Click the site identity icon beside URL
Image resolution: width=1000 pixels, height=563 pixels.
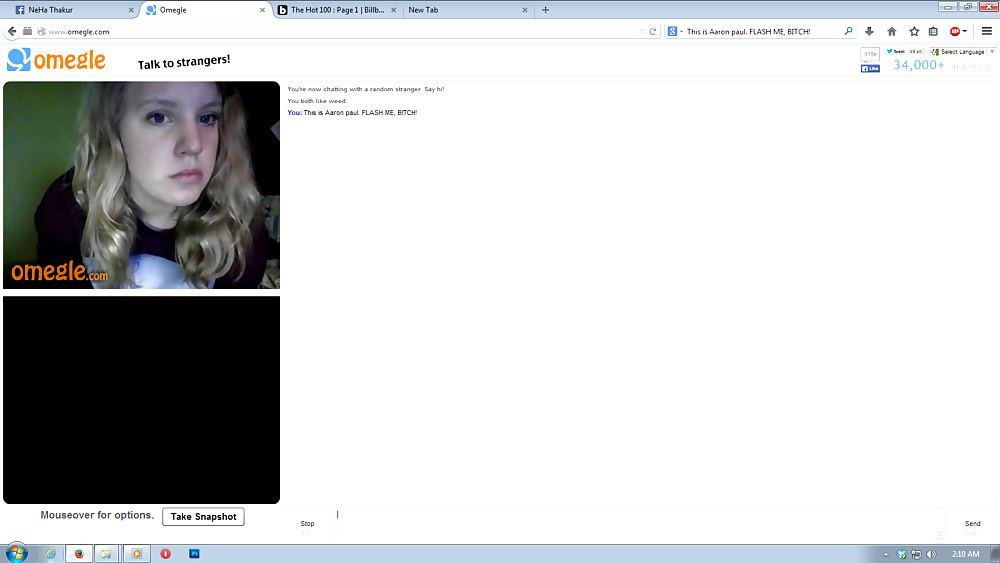[x=41, y=31]
